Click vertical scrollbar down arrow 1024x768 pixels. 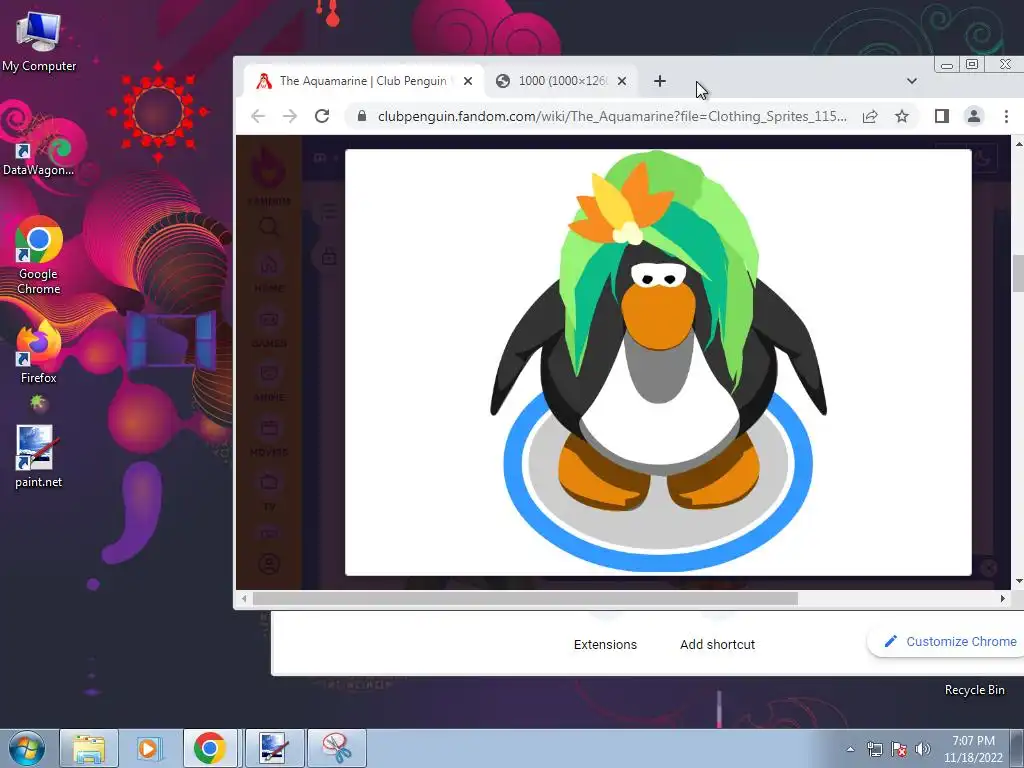click(x=1018, y=581)
